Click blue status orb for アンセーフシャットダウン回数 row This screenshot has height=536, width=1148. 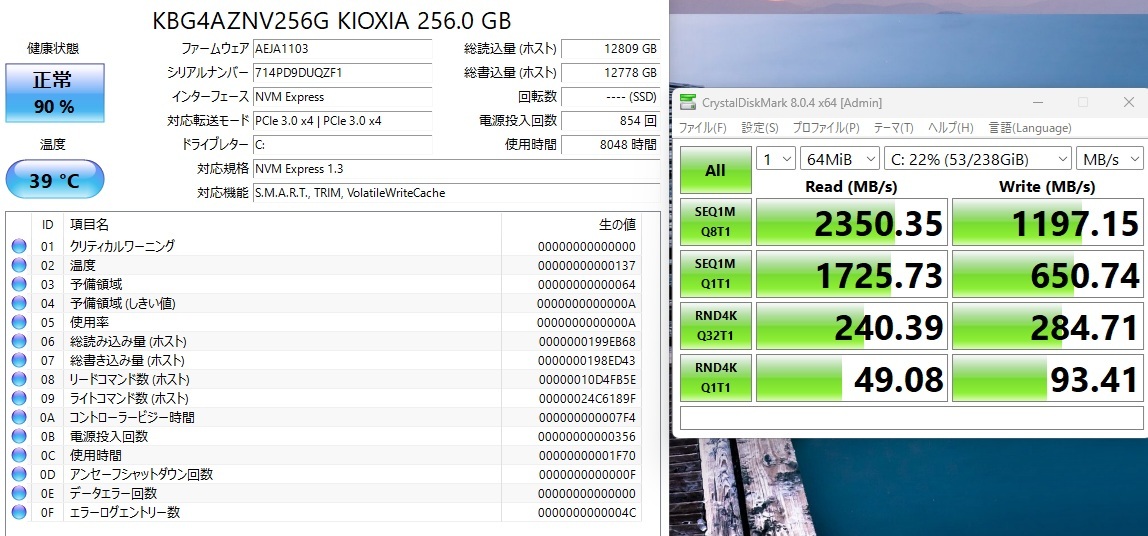click(19, 474)
